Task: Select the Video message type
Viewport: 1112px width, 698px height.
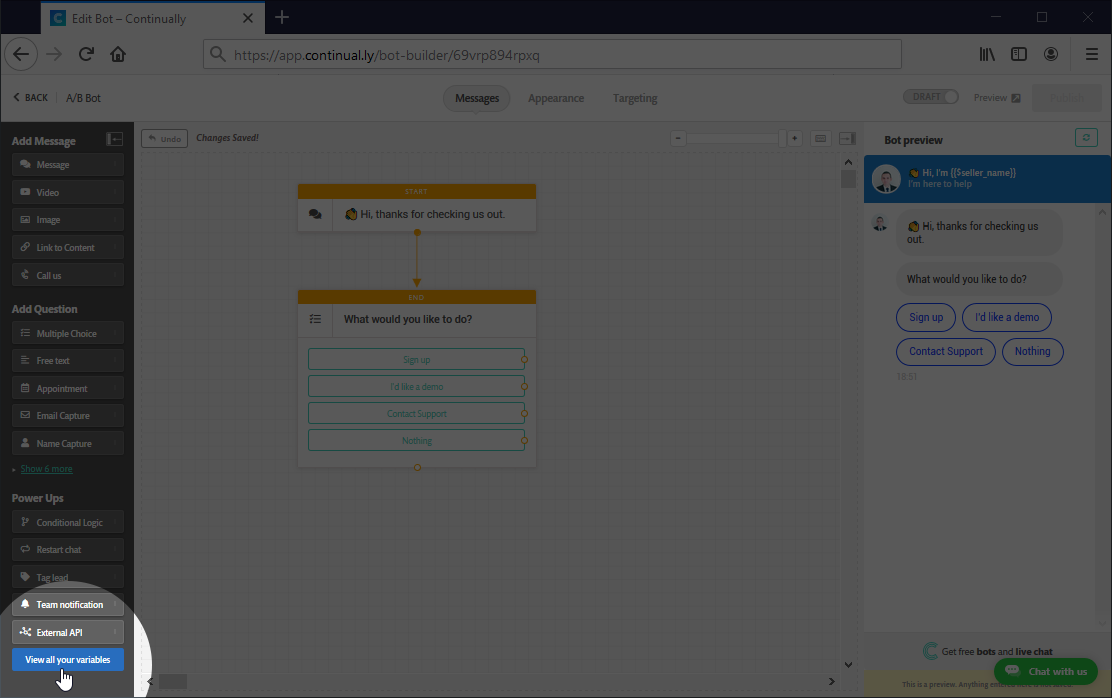Action: [67, 191]
